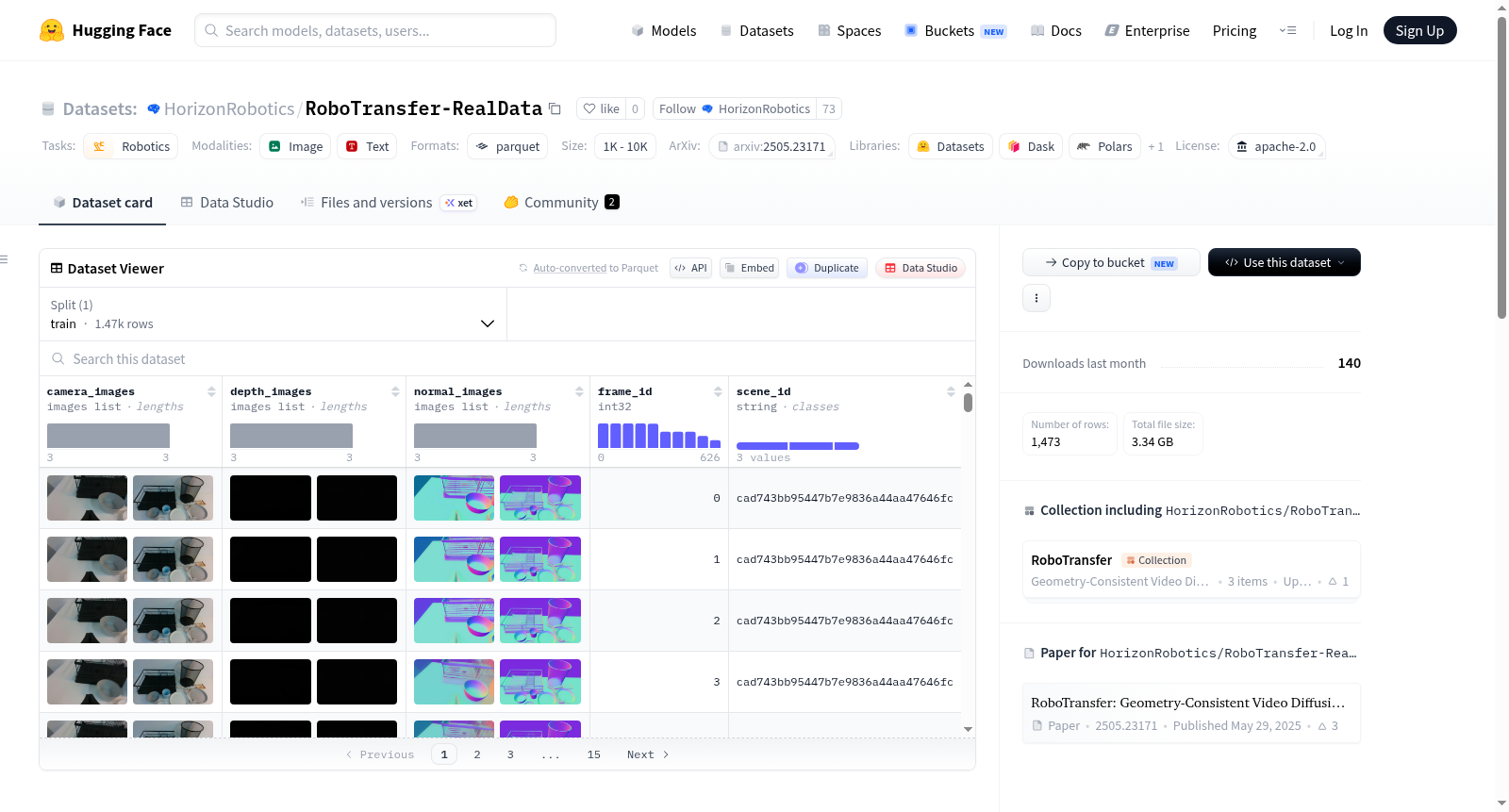Sort the normal_images column
Image resolution: width=1509 pixels, height=812 pixels.
pyautogui.click(x=579, y=391)
